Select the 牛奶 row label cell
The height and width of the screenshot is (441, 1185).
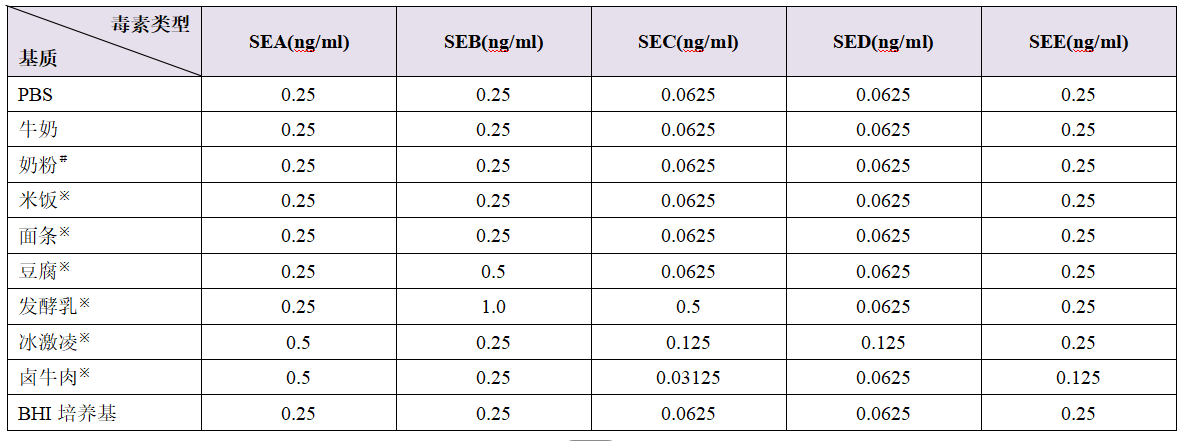pyautogui.click(x=39, y=130)
